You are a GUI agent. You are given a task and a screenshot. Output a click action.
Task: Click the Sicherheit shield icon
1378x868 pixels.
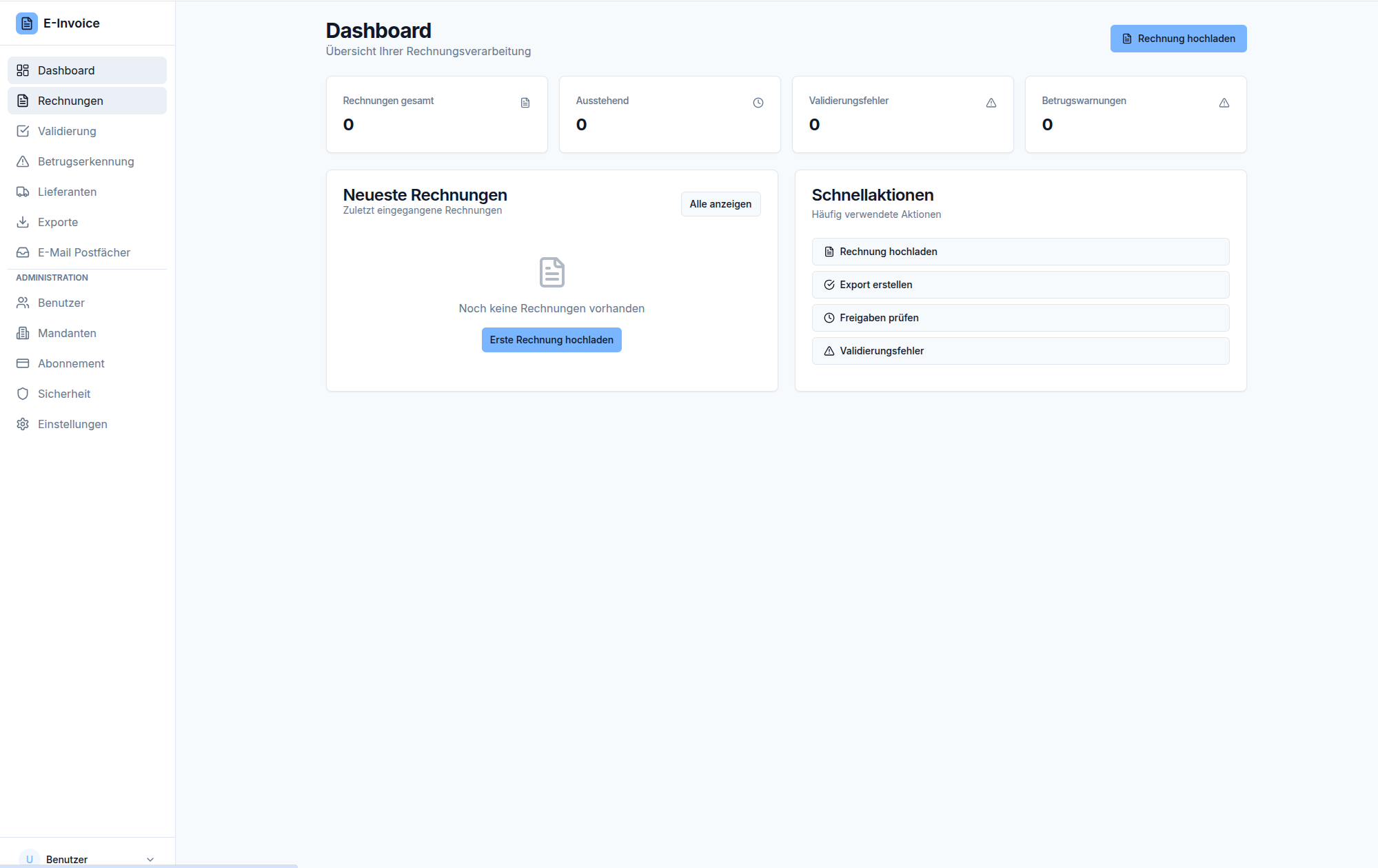click(23, 394)
